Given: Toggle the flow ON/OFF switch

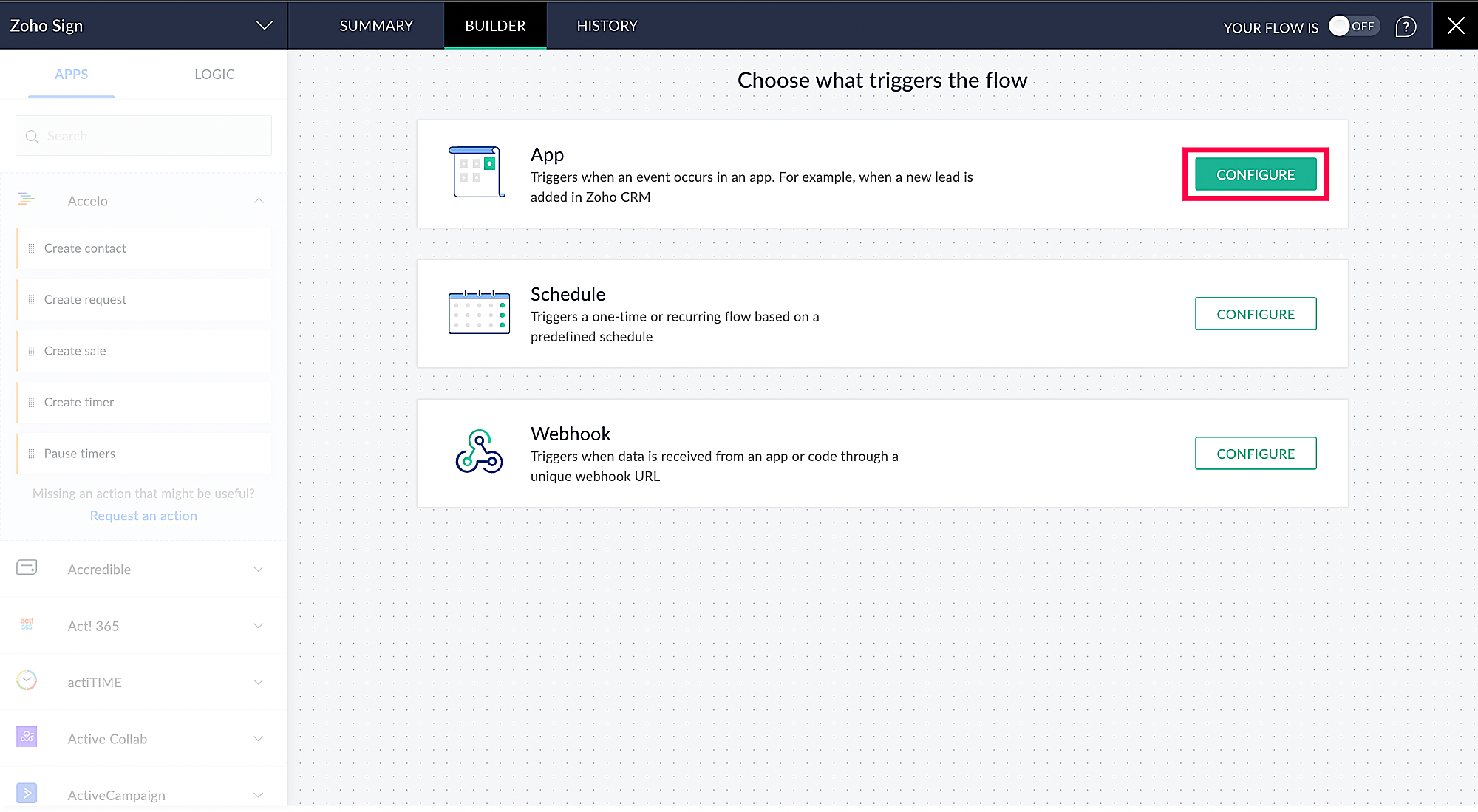Looking at the screenshot, I should click(x=1354, y=26).
